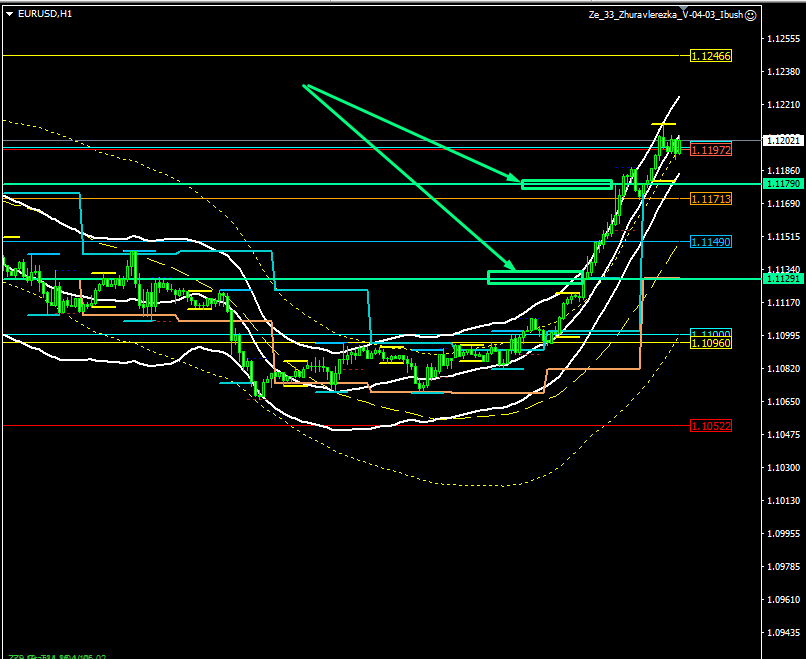Click the 1.12380 price scale value
This screenshot has height=659, width=806.
tap(783, 71)
